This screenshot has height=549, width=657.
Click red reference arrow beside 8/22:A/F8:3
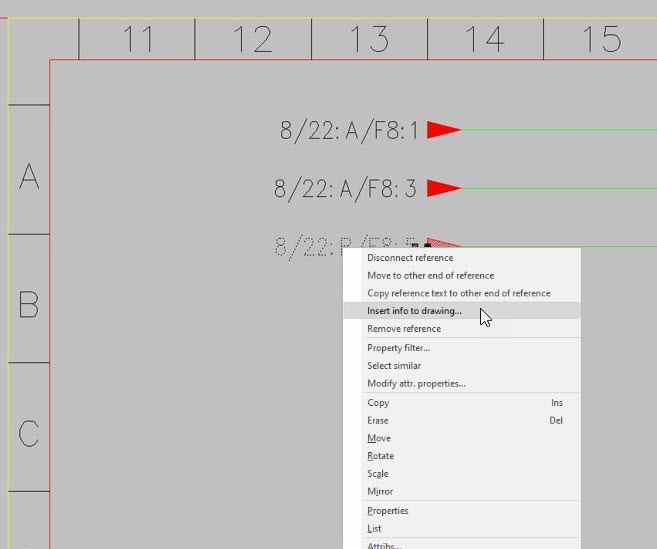(442, 188)
